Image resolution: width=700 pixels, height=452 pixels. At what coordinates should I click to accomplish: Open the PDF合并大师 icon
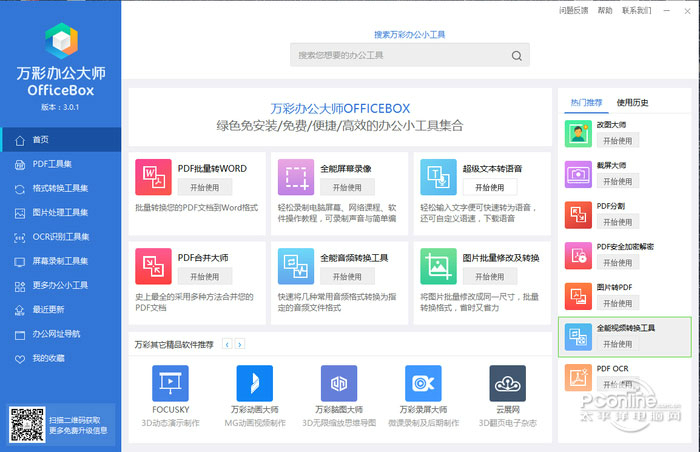click(x=154, y=265)
